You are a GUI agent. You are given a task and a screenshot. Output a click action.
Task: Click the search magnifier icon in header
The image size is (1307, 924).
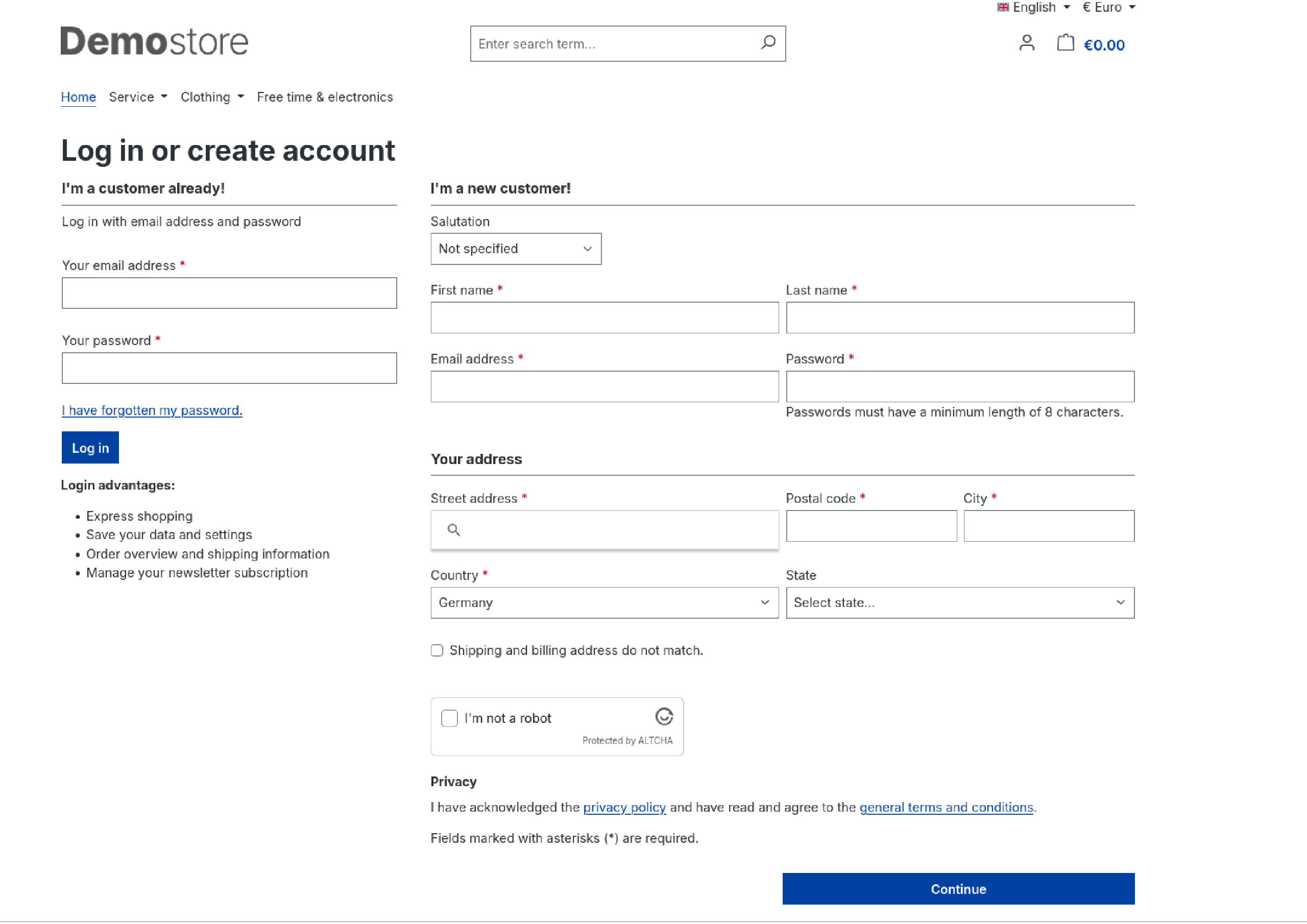pyautogui.click(x=768, y=42)
